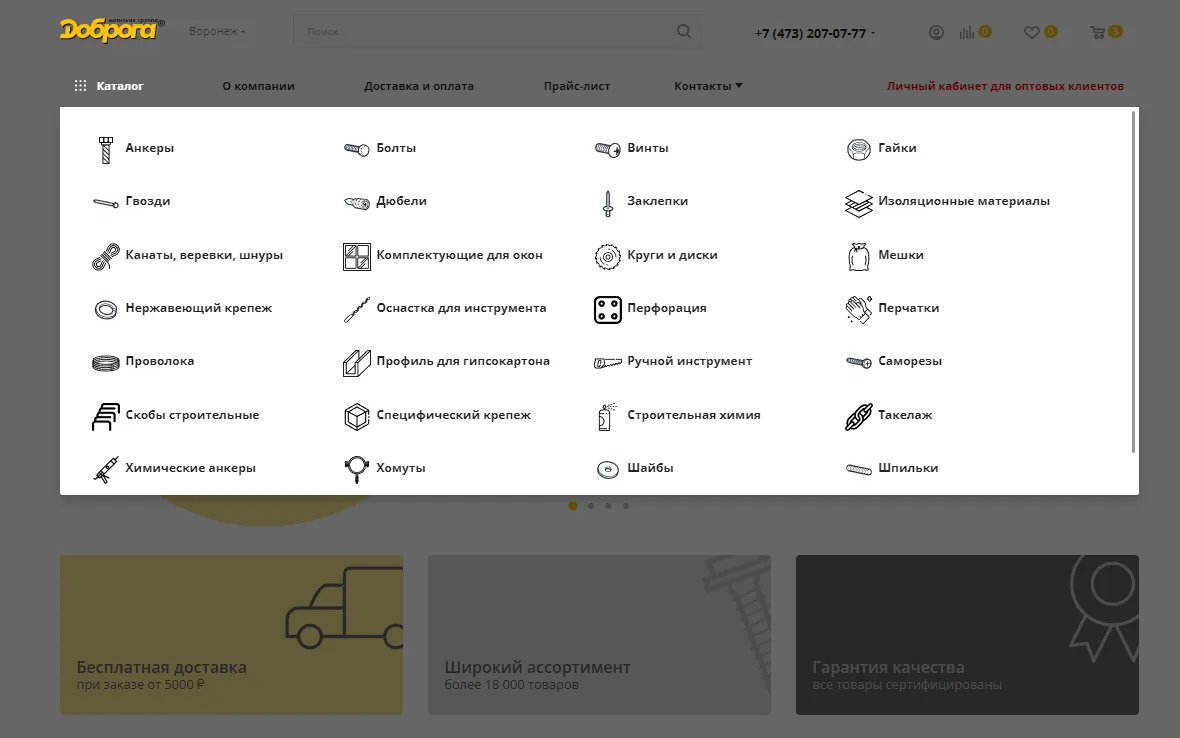Click the Такелаж chain icon
This screenshot has width=1180, height=738.
(x=859, y=416)
